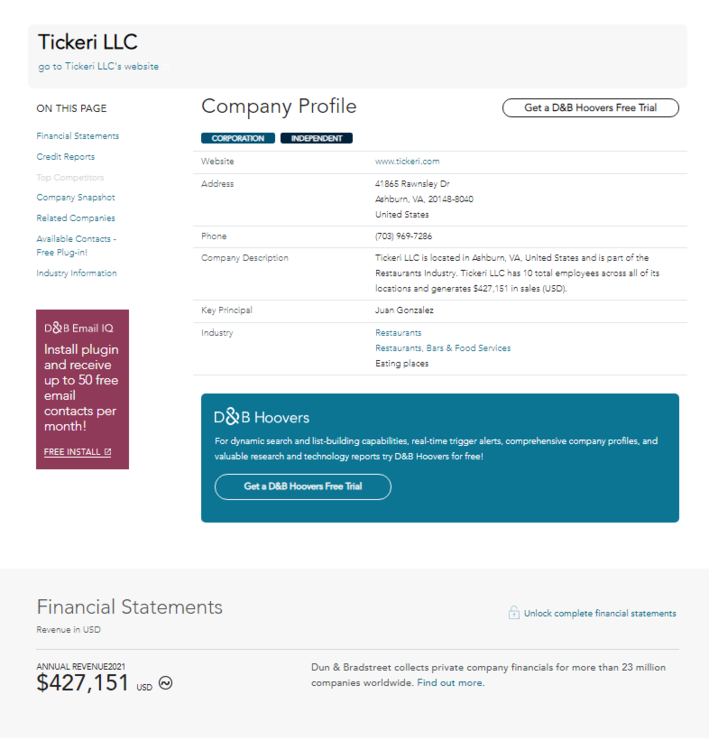Screen dimensions: 709x750
Task: Follow the 'go to Tickeri LLC's website' link
Action: tap(98, 67)
